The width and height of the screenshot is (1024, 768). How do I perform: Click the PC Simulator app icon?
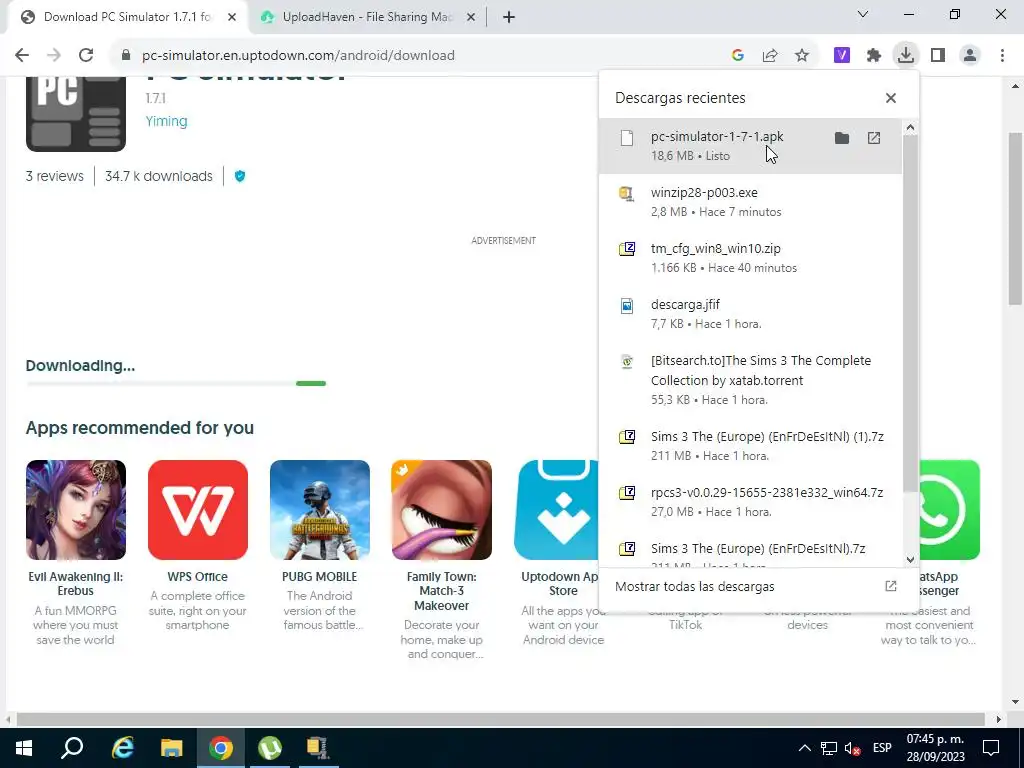click(x=76, y=114)
